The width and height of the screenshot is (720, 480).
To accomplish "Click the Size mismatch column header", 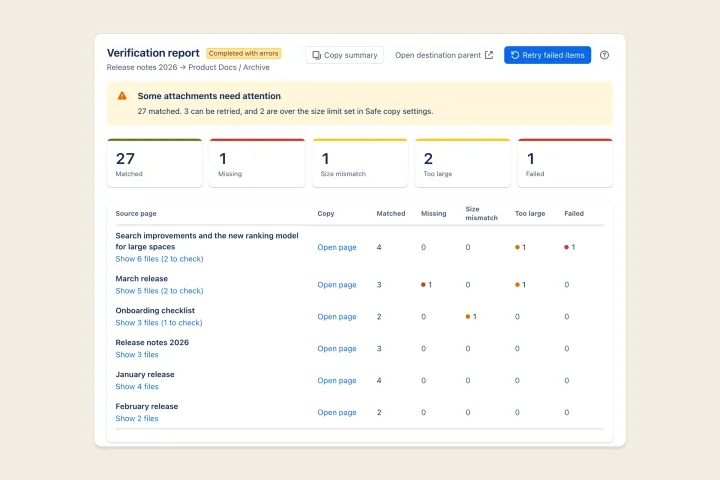I will tap(481, 213).
